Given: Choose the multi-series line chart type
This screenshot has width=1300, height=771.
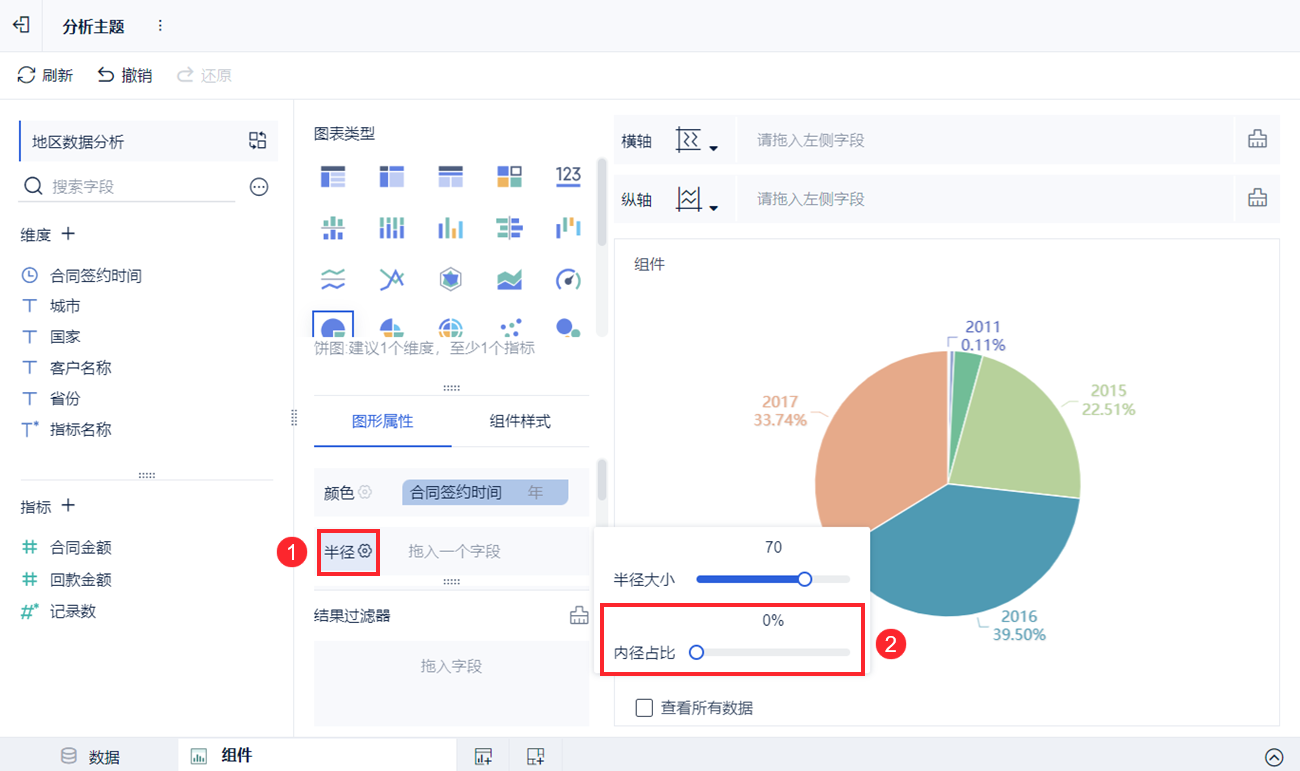Looking at the screenshot, I should click(x=392, y=279).
